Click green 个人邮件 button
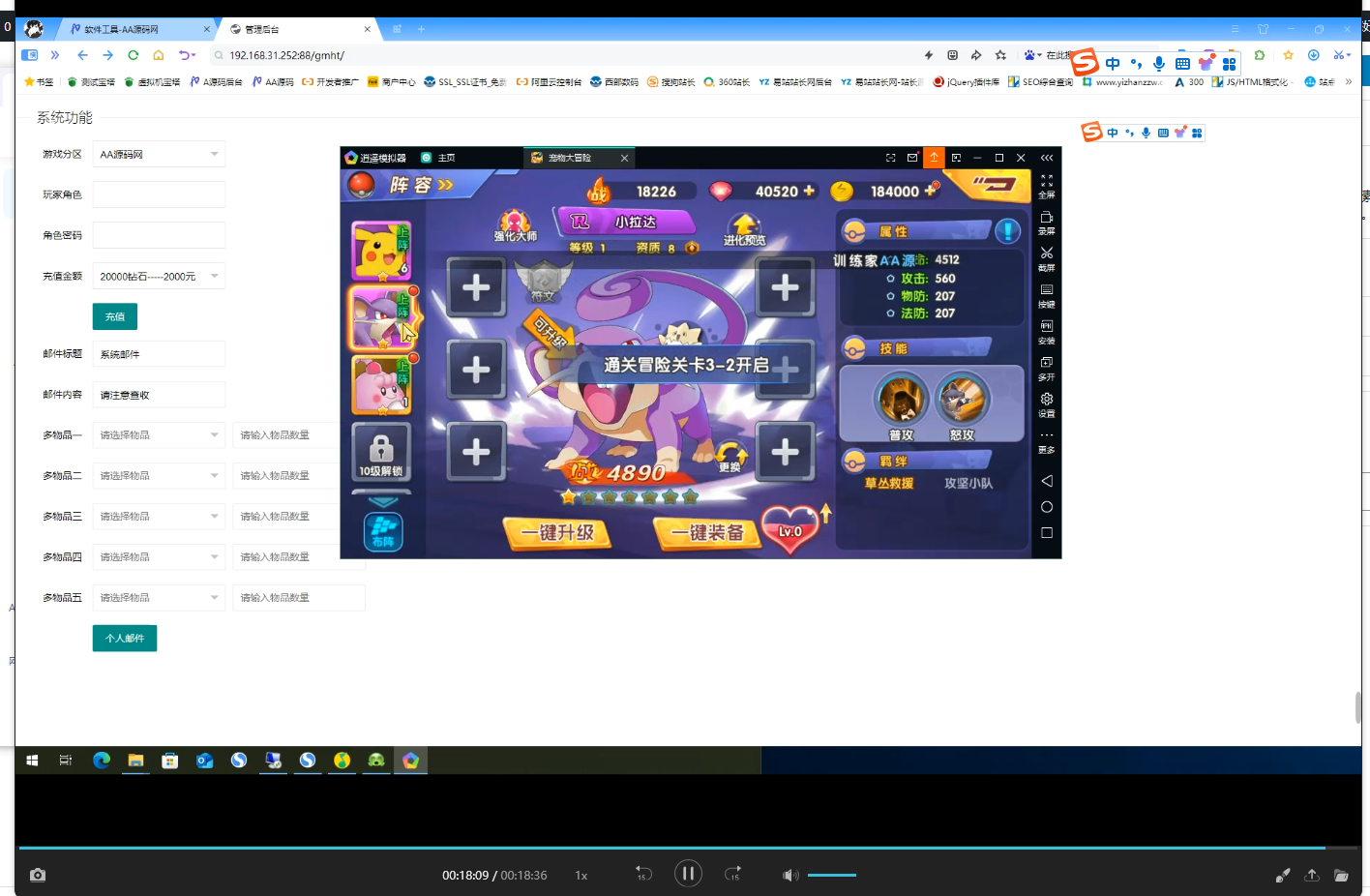 [x=125, y=639]
